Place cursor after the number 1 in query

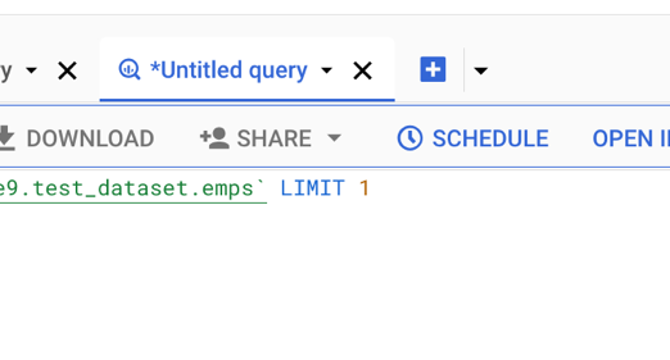pos(370,188)
